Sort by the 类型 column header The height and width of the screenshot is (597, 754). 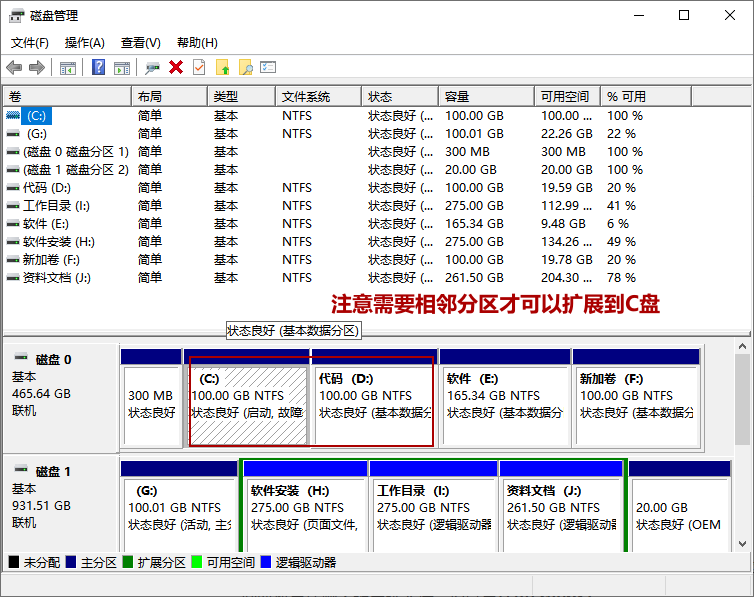(241, 97)
